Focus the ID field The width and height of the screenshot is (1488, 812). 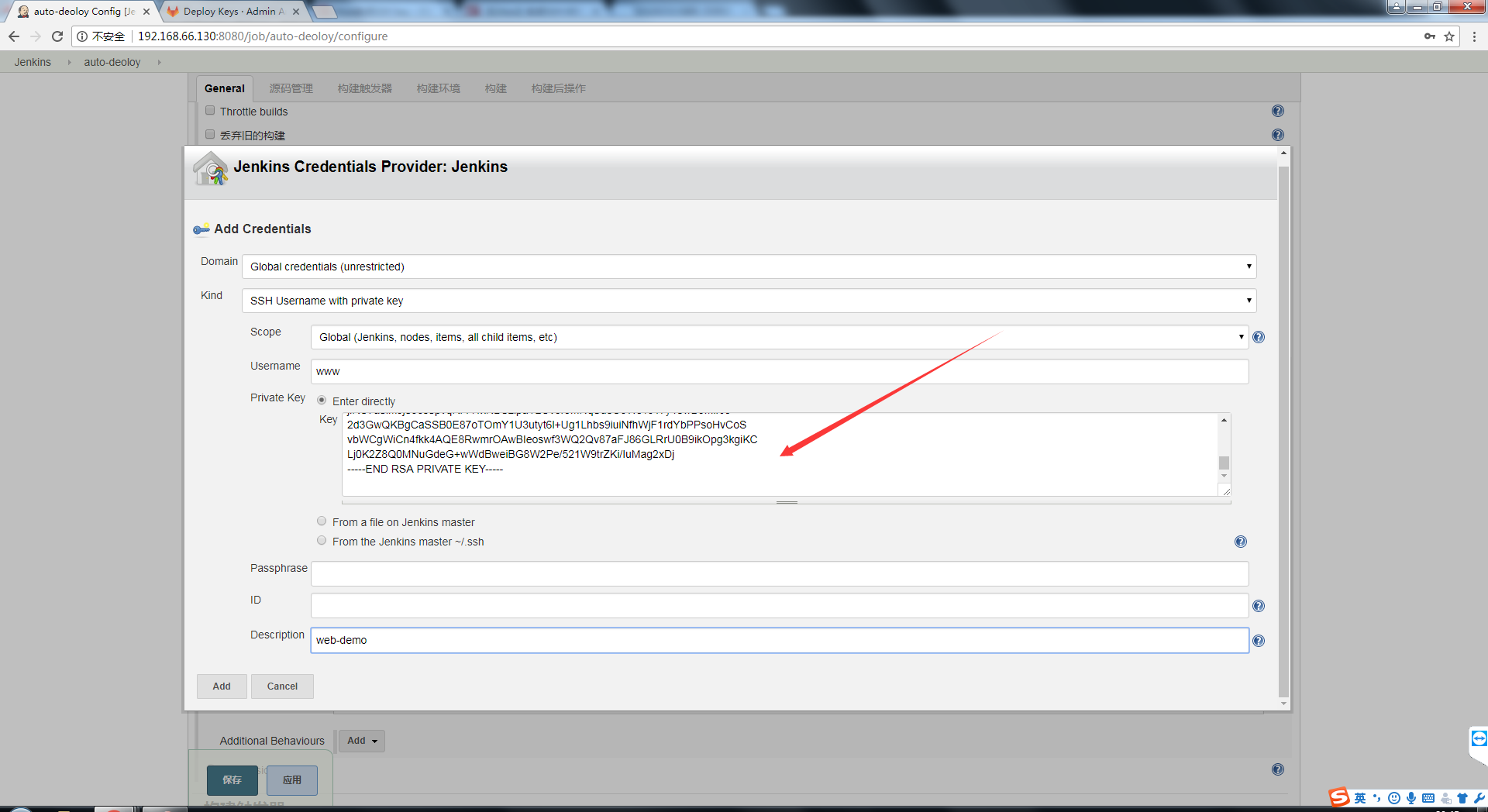click(x=780, y=606)
